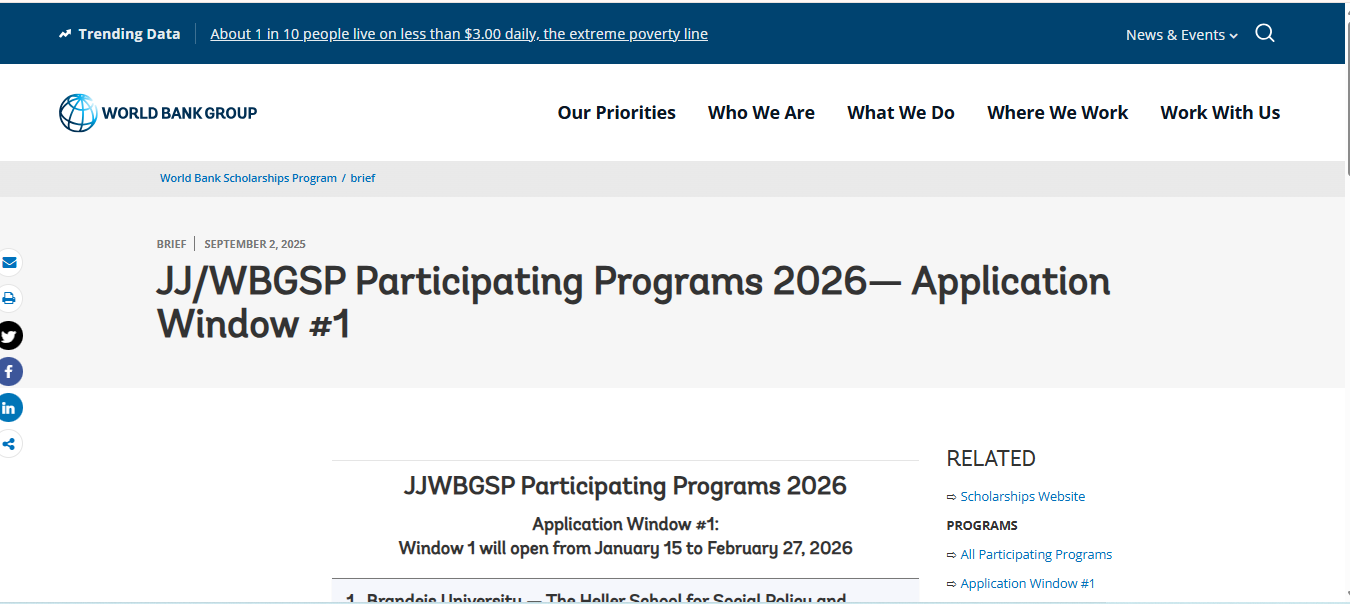Open the Our Priorities menu

pyautogui.click(x=616, y=112)
